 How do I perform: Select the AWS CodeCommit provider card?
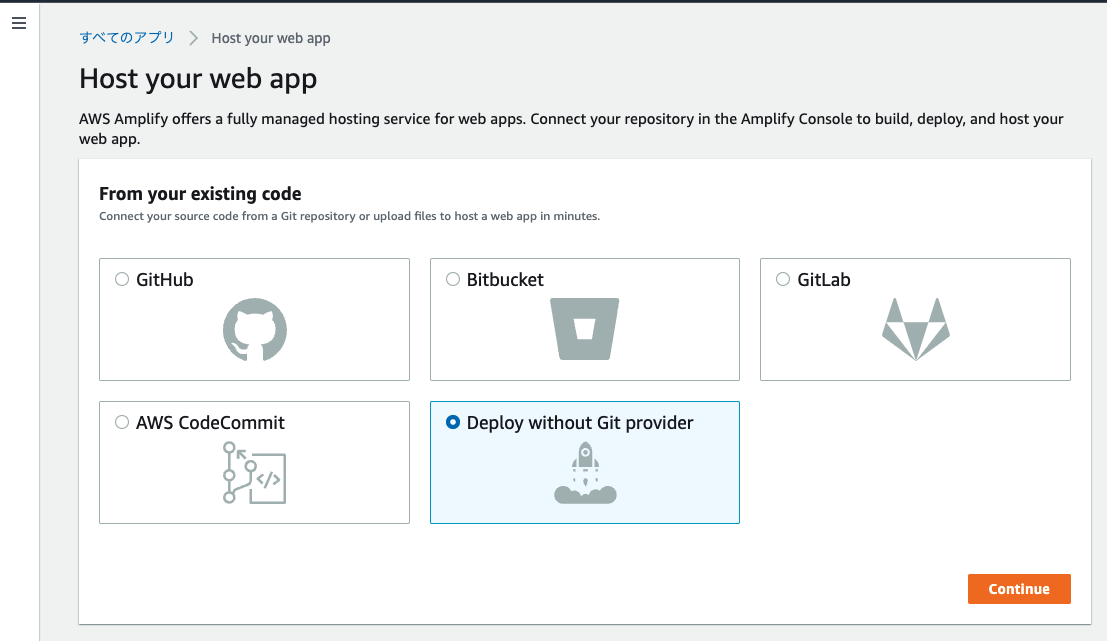click(x=254, y=462)
